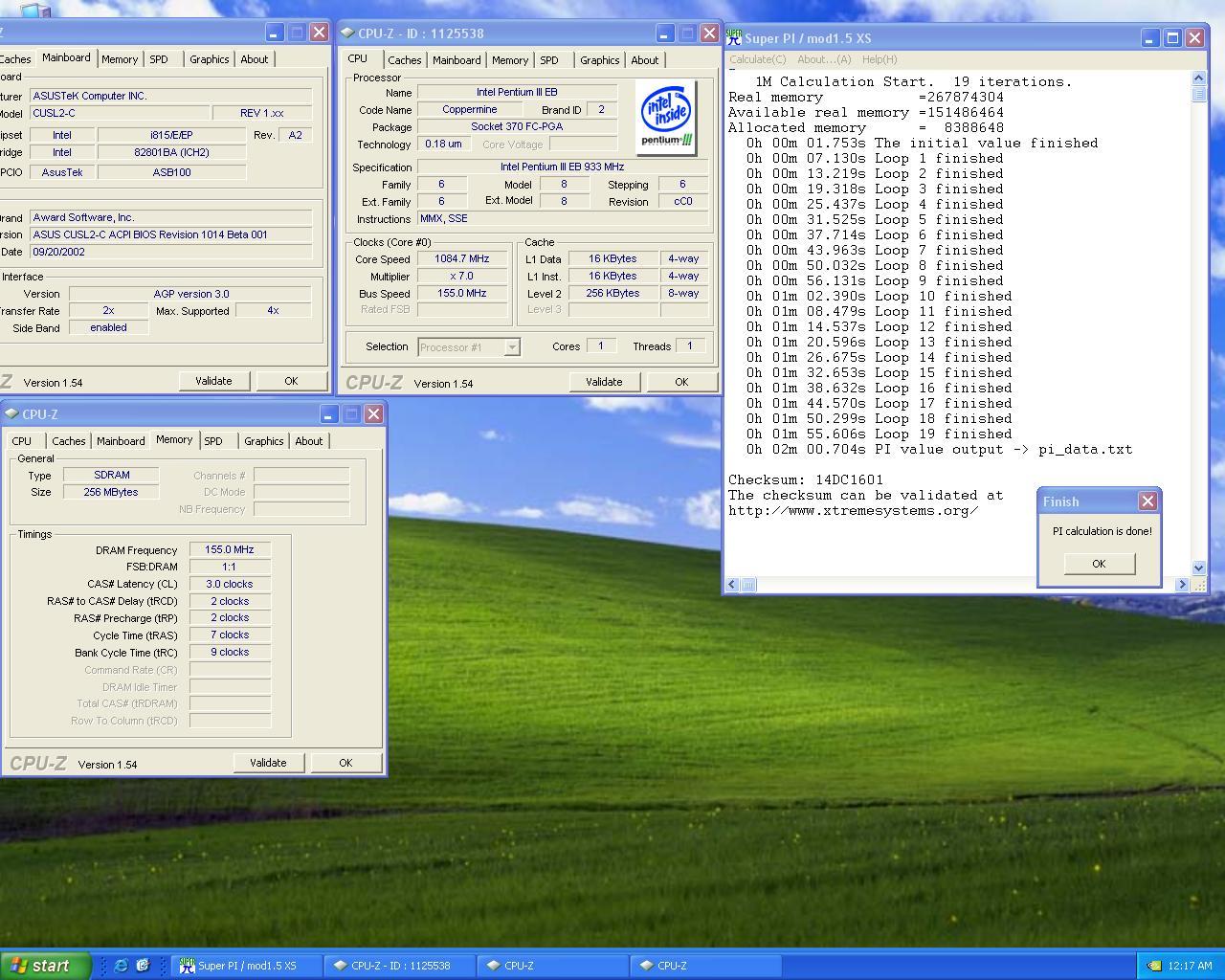Switch to CPU tab in Memory window
This screenshot has height=980, width=1225.
pos(21,441)
